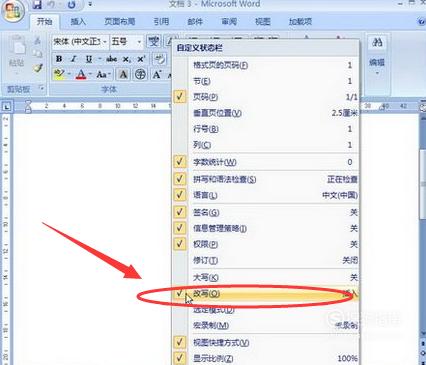The height and width of the screenshot is (365, 426).
Task: Apply superscript formatting
Action: coord(141,59)
